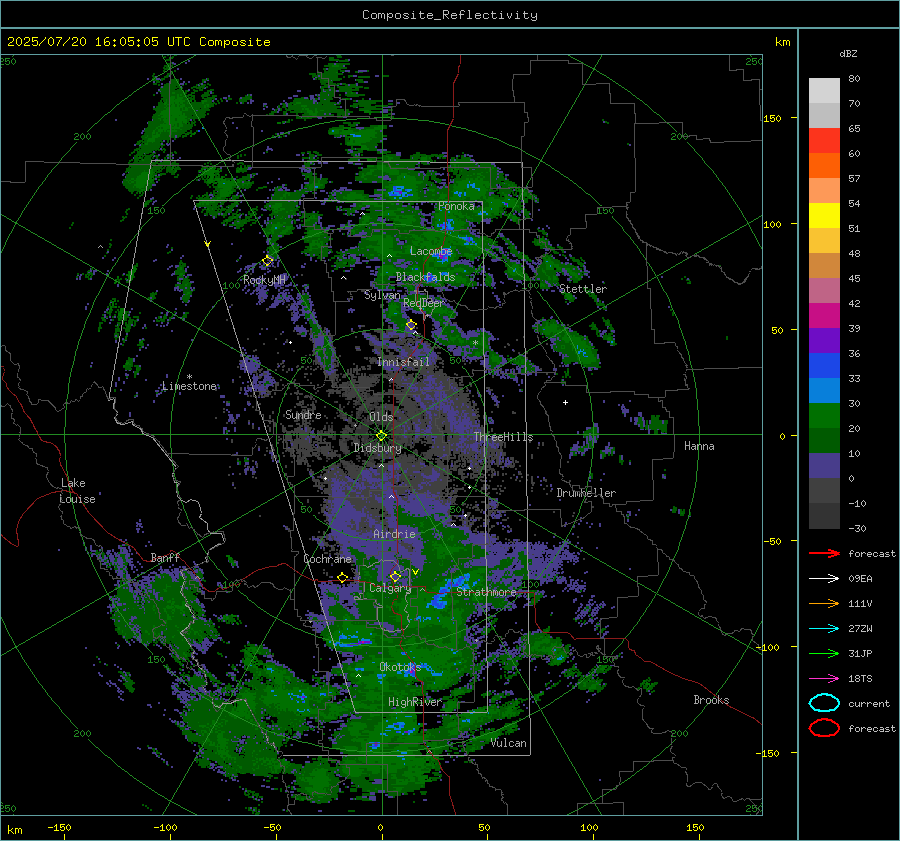
Task: Click the 2025/07/20 16:05:05 UTC timestamp
Action: [x=138, y=42]
